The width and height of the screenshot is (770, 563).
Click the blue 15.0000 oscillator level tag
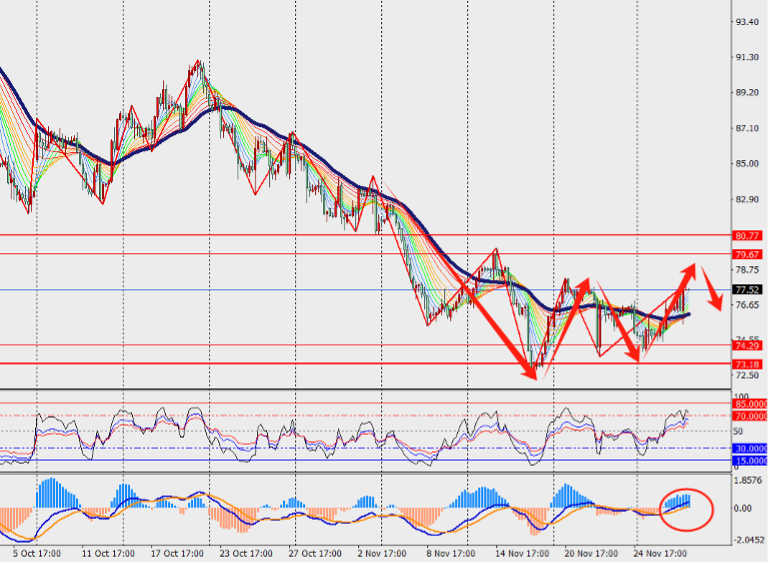[750, 461]
